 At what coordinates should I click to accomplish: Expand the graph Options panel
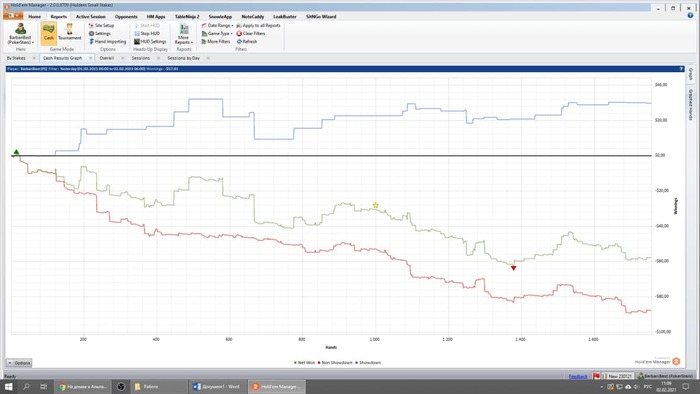pyautogui.click(x=19, y=363)
